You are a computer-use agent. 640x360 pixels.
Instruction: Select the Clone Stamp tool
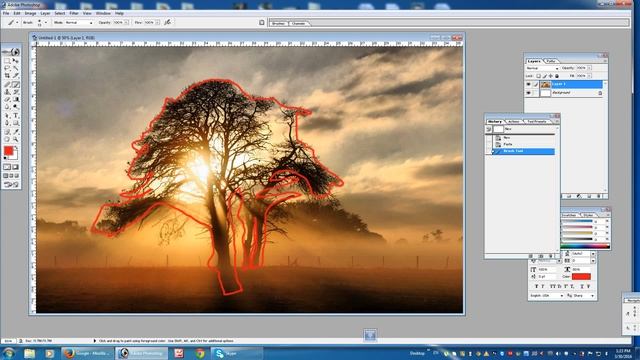[7, 92]
